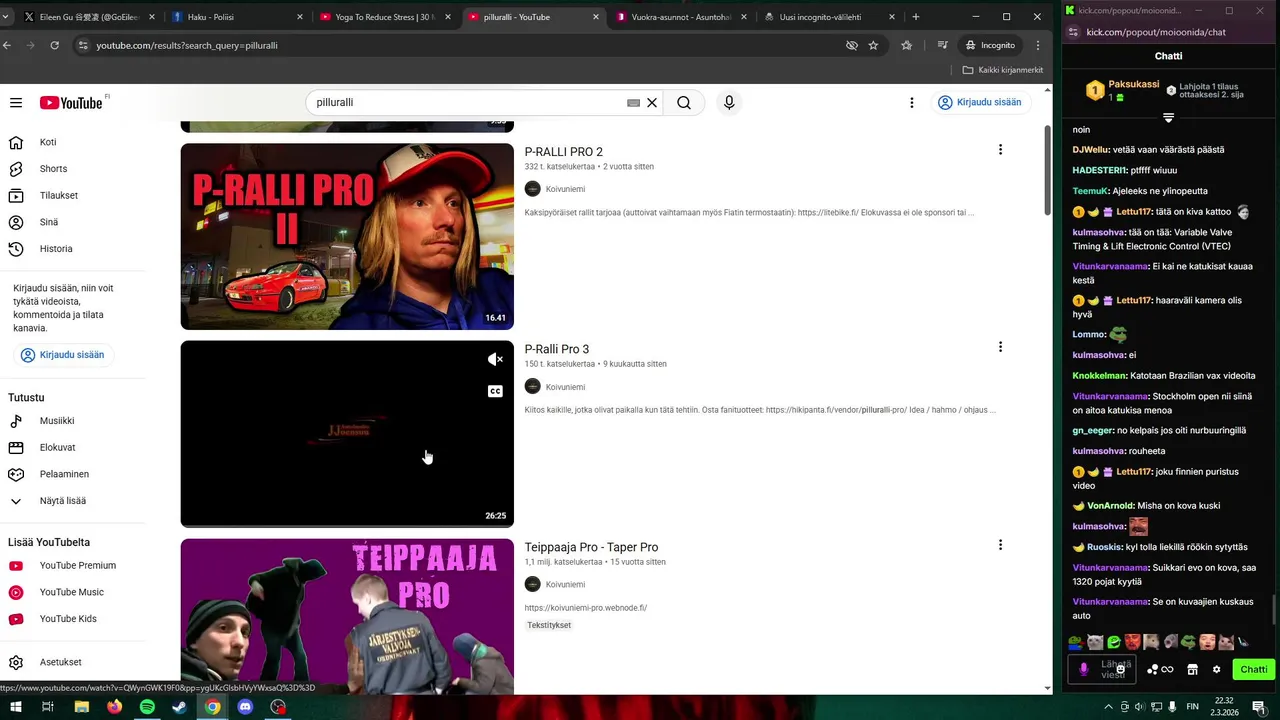Open Chrome media control icon

tap(942, 45)
